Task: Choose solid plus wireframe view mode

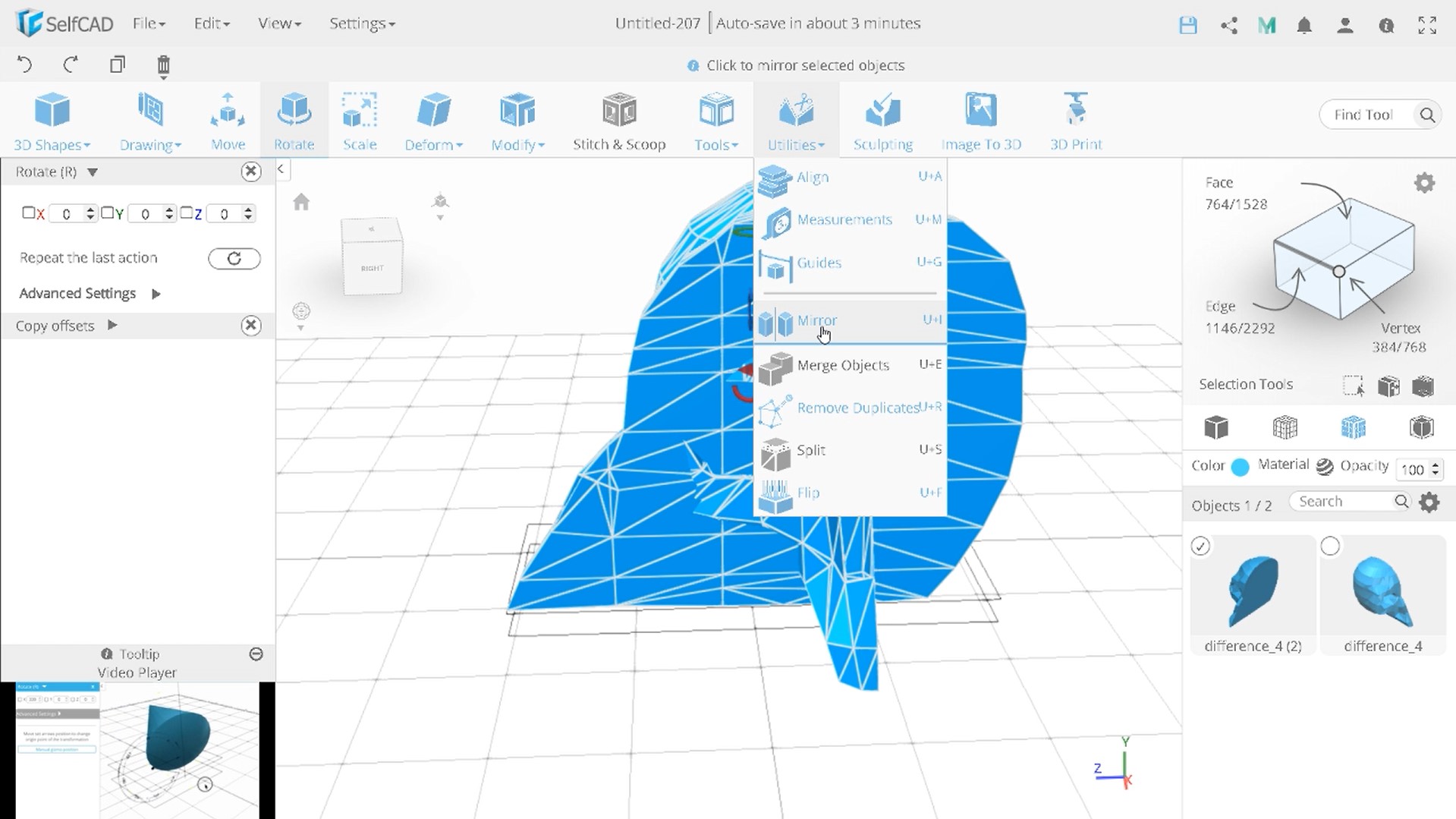Action: coord(1353,427)
